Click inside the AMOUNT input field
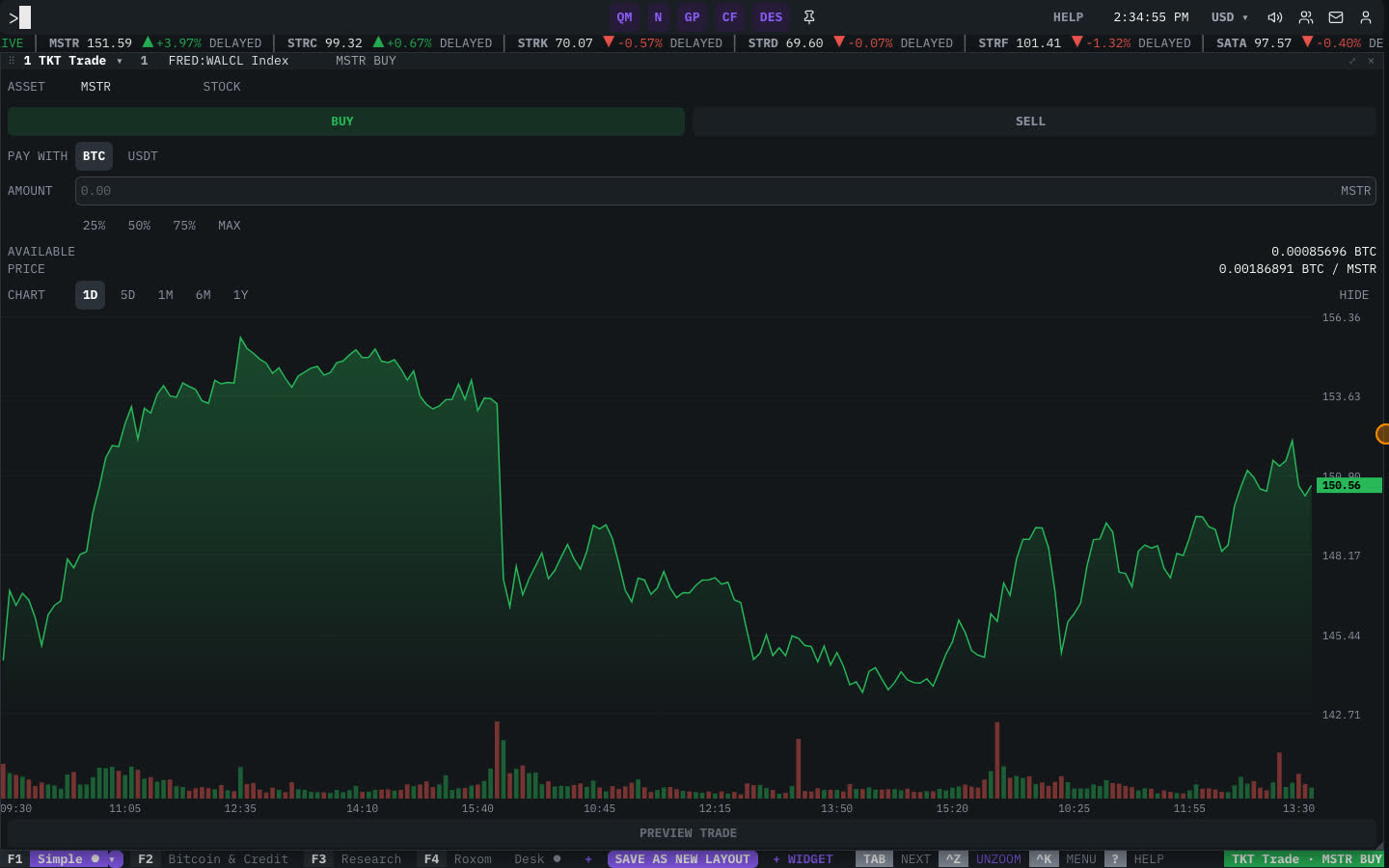 (725, 191)
